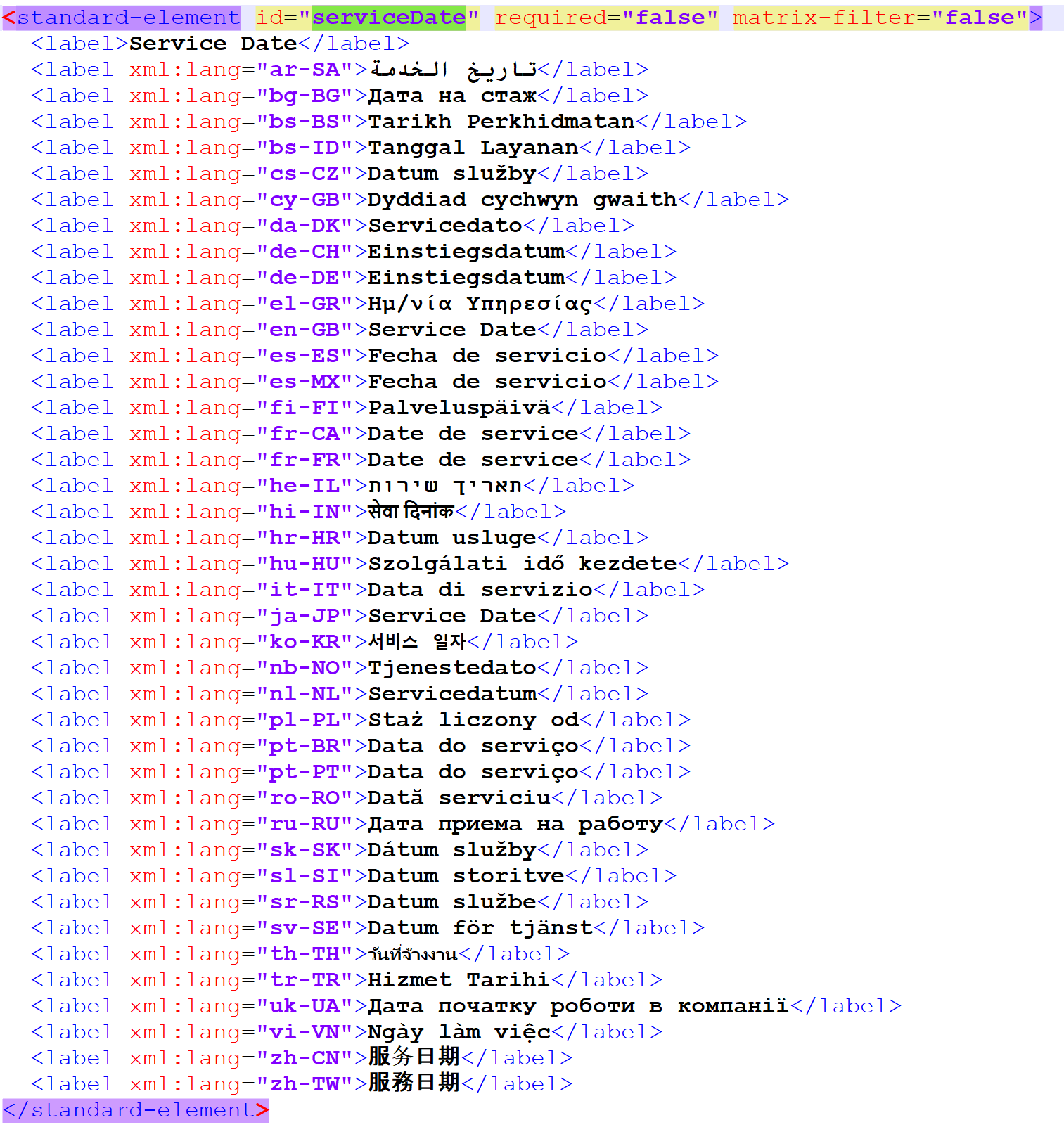
Task: Click the nl-NL label Servicedatum
Action: [x=452, y=694]
